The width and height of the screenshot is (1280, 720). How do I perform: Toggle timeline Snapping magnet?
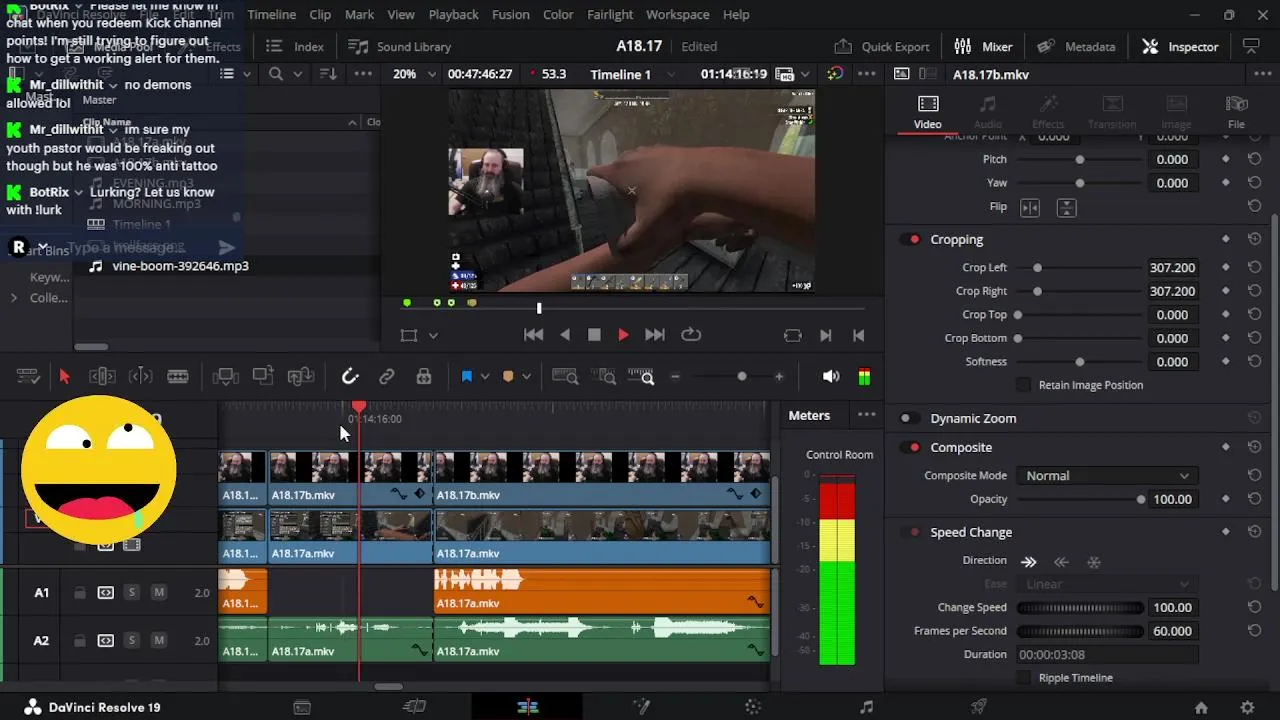coord(350,377)
